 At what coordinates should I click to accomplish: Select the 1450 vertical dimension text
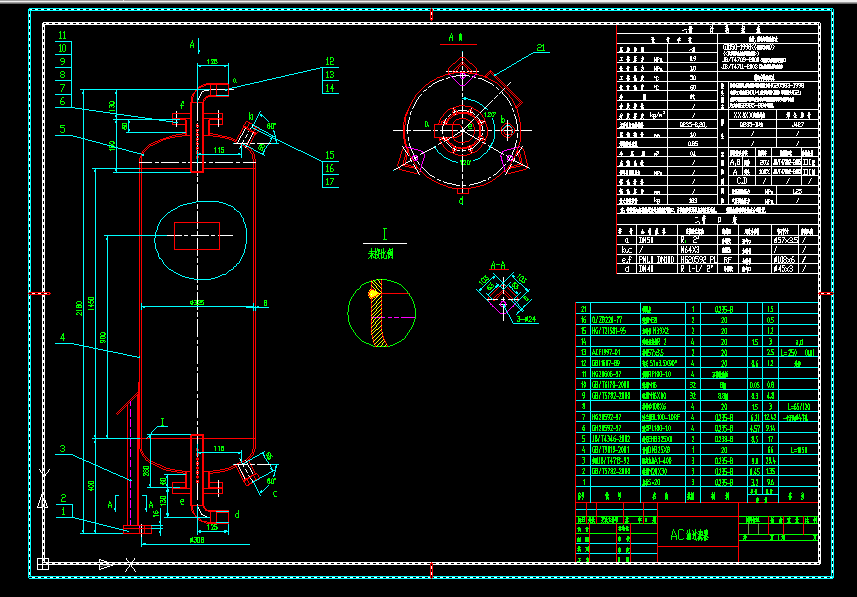(91, 303)
